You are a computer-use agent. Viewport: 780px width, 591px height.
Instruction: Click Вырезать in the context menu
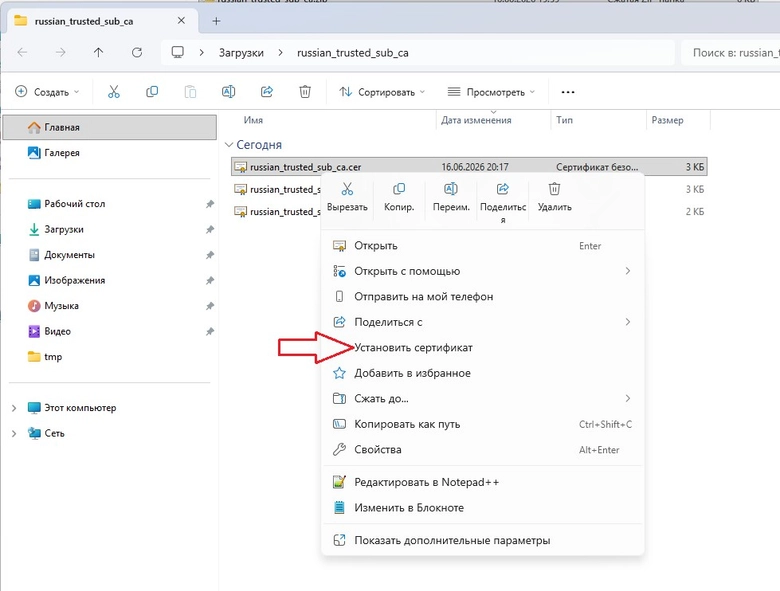tap(347, 197)
